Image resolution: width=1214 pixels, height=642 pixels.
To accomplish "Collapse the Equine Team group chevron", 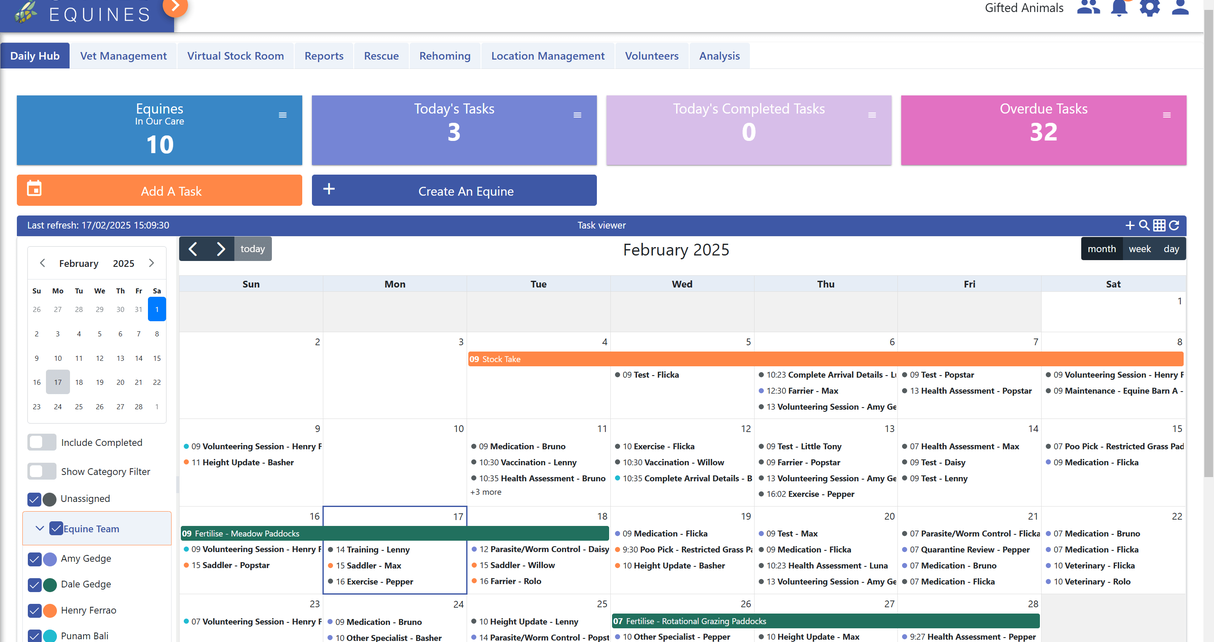I will click(x=40, y=529).
